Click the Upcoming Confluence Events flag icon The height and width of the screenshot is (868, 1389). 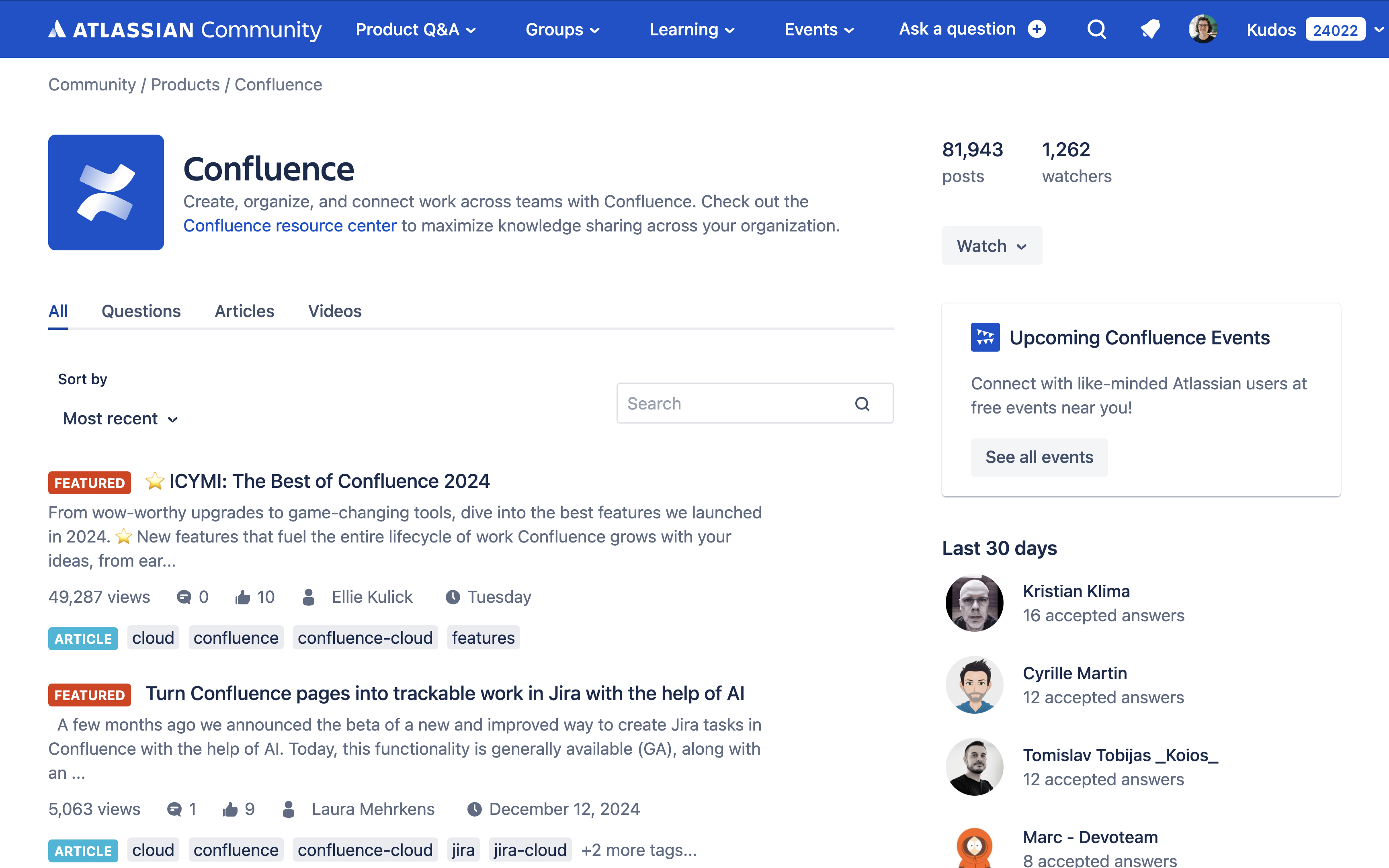tap(985, 338)
